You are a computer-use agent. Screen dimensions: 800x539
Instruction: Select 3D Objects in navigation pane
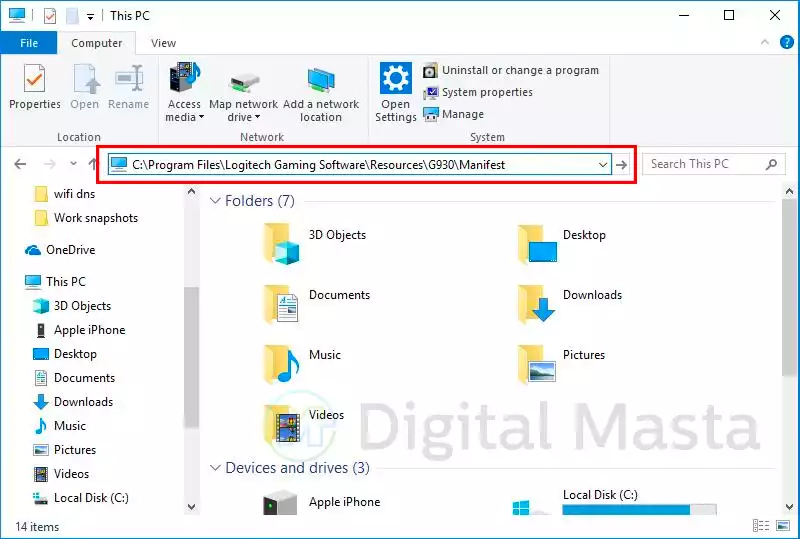tap(71, 306)
